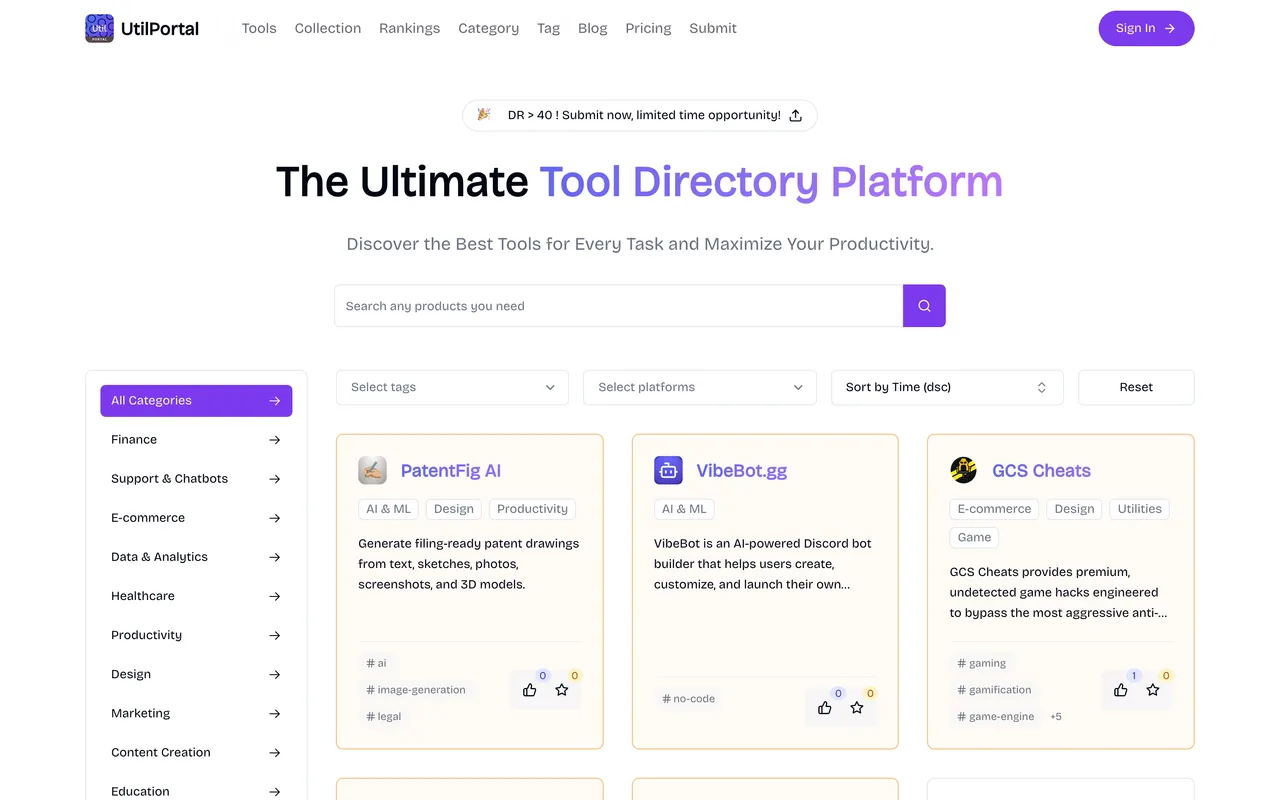Open the GCS Cheats title link
Viewport: 1280px width, 800px height.
pyautogui.click(x=1041, y=471)
